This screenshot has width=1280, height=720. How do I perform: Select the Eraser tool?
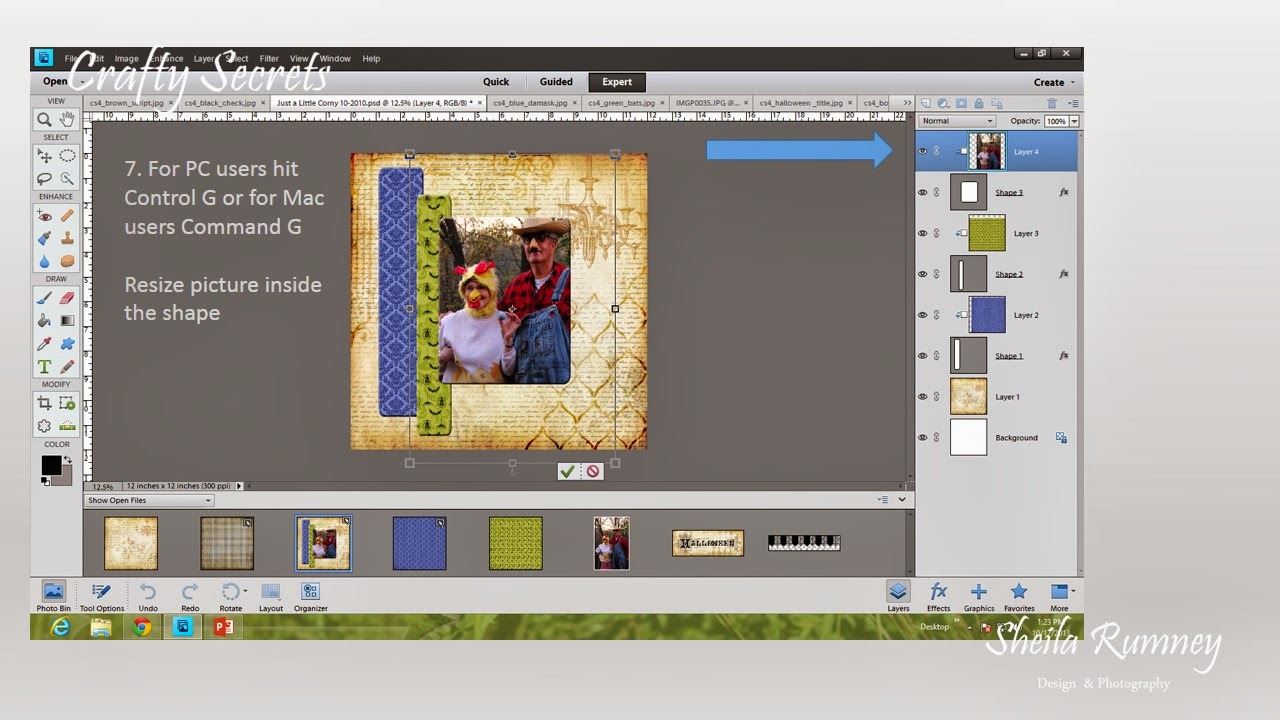click(x=67, y=297)
